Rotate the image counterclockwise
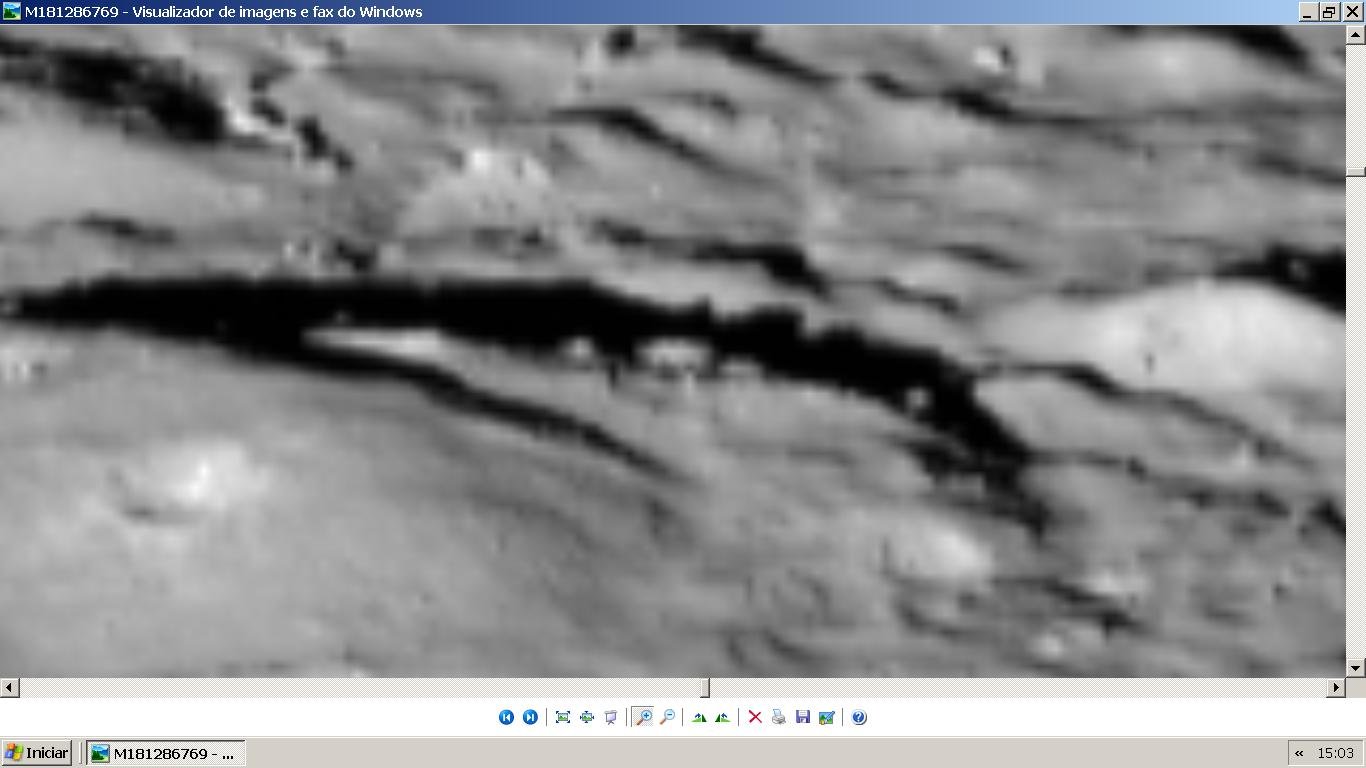The image size is (1366, 768). (x=722, y=717)
